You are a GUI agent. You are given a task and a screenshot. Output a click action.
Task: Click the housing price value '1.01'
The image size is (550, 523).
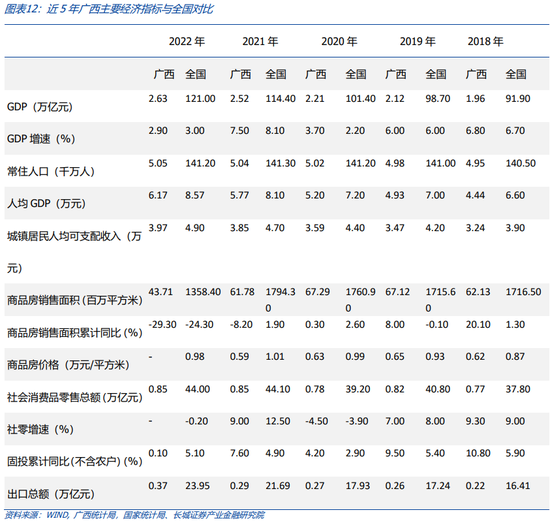(275, 357)
